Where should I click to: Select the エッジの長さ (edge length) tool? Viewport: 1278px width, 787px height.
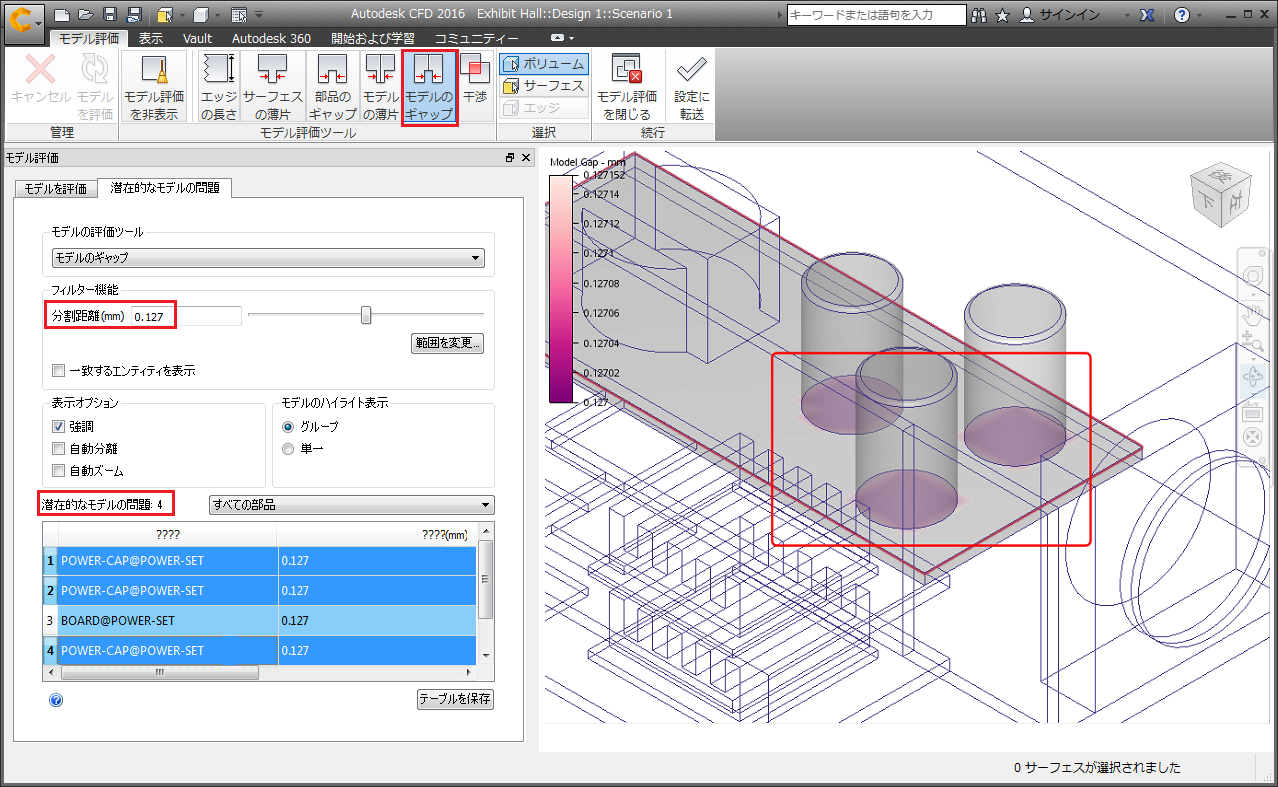tap(219, 86)
